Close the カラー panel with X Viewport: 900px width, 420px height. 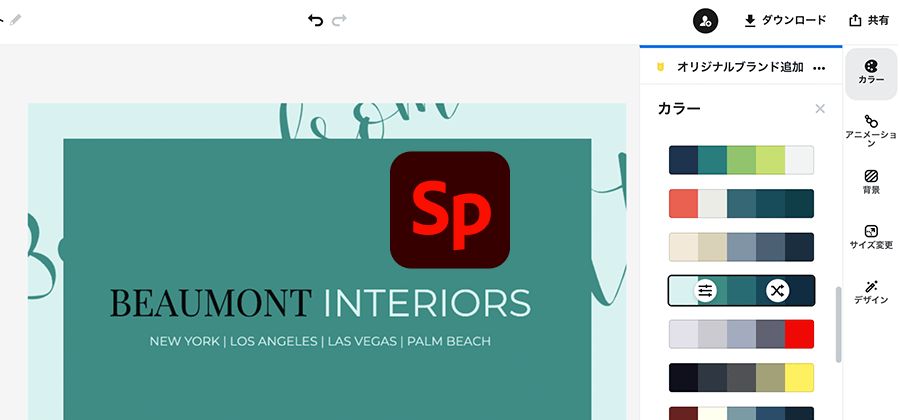pos(820,108)
